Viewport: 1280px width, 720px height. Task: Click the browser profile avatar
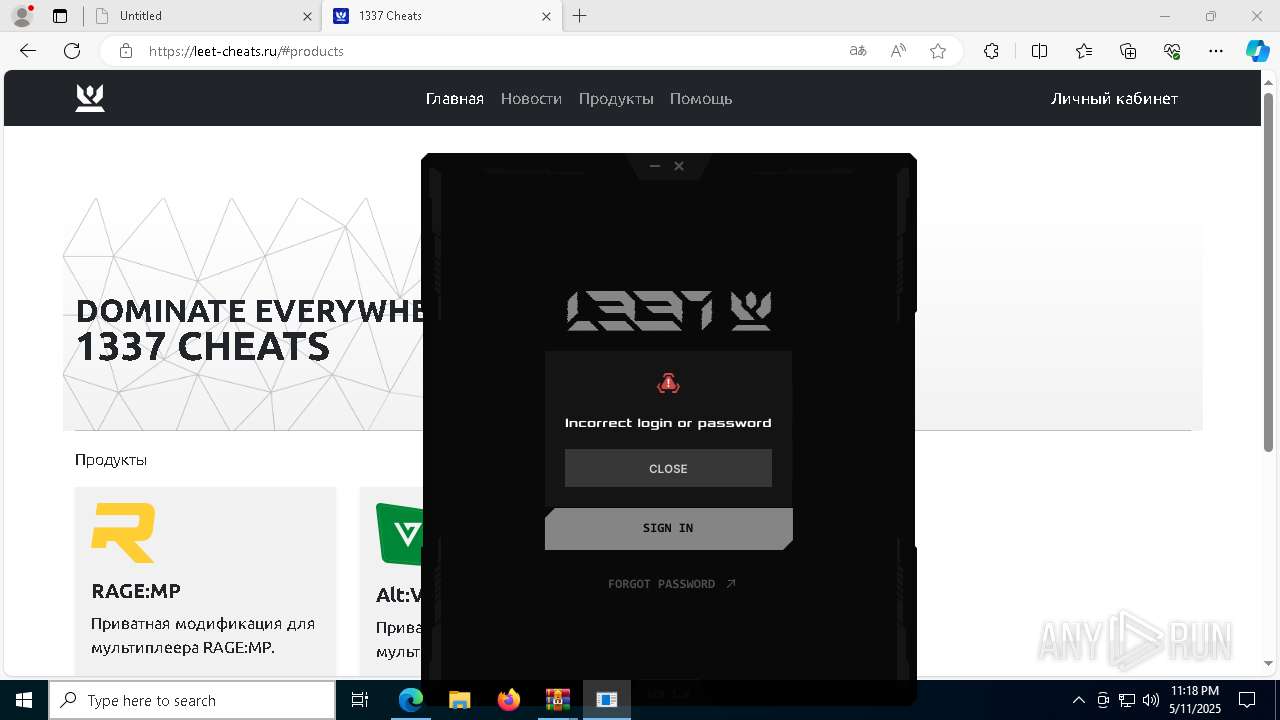[x=22, y=16]
